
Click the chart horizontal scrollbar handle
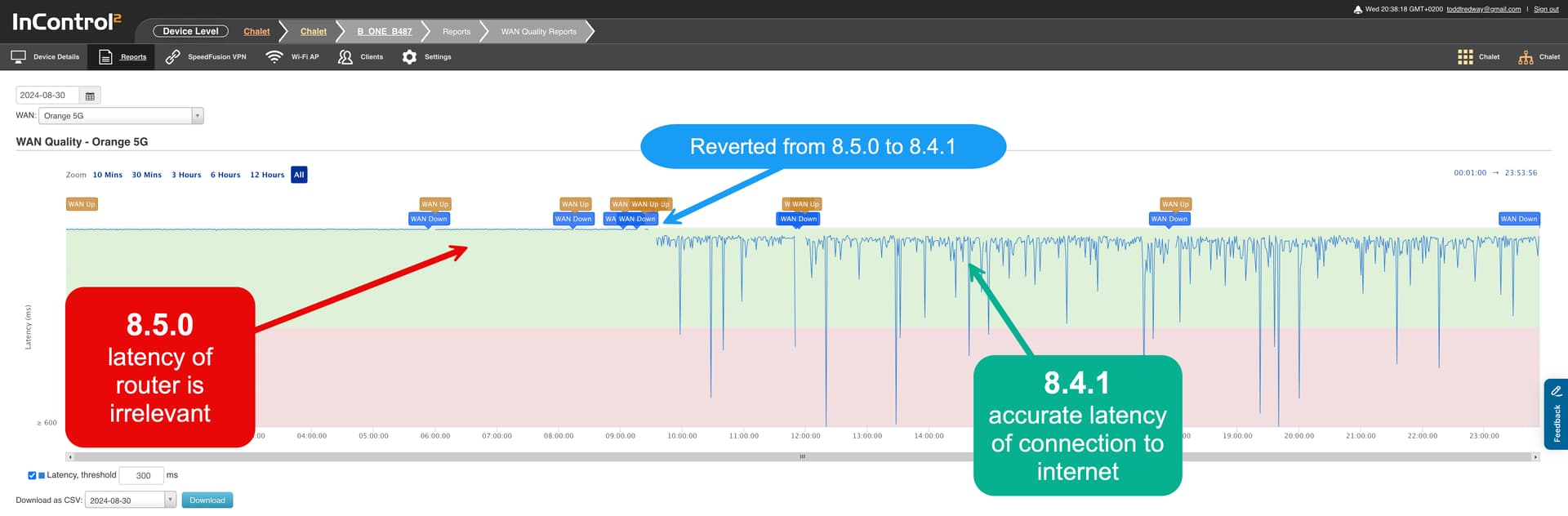pyautogui.click(x=802, y=457)
